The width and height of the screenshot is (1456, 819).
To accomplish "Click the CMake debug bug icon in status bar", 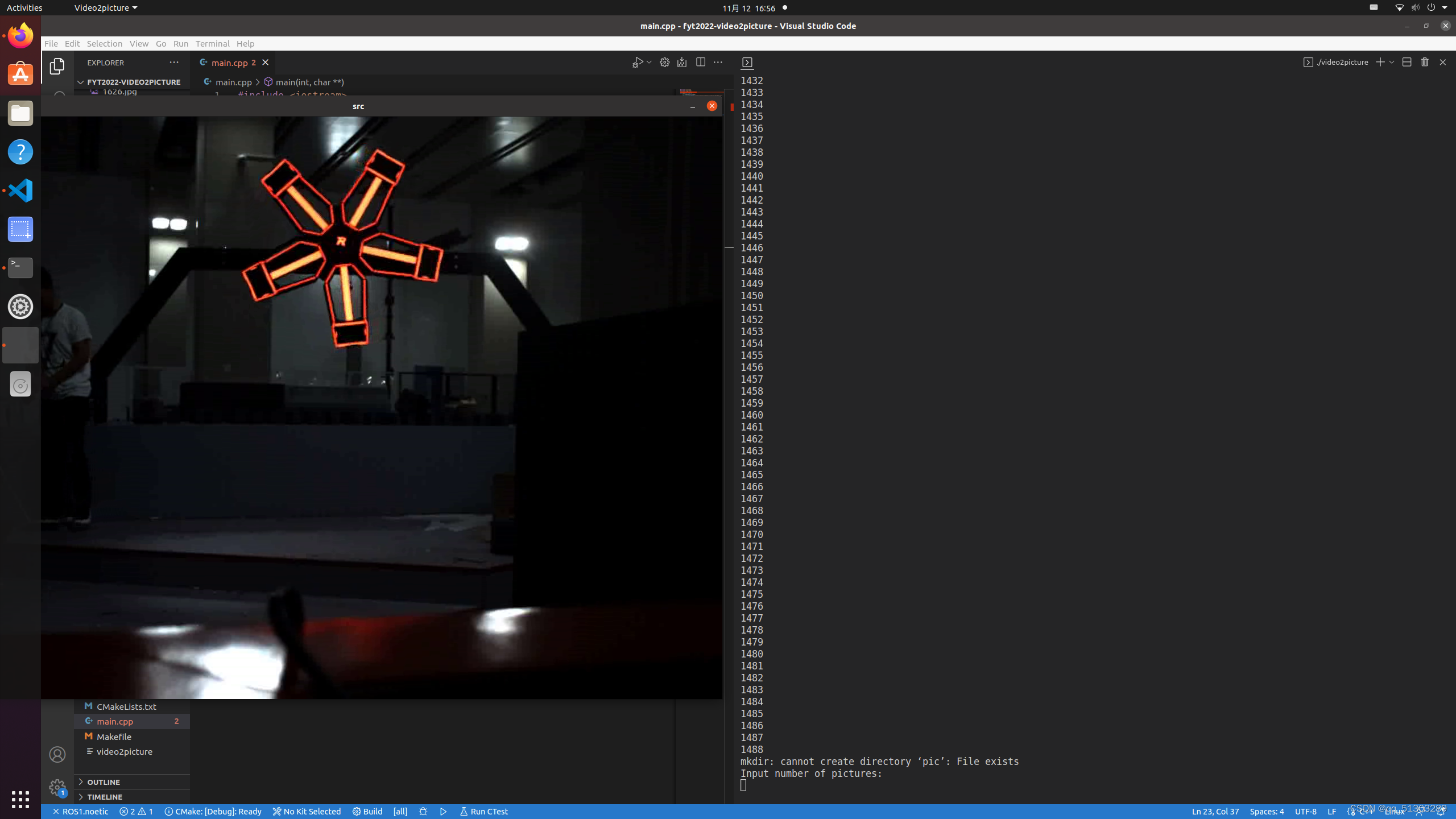I will [x=423, y=812].
